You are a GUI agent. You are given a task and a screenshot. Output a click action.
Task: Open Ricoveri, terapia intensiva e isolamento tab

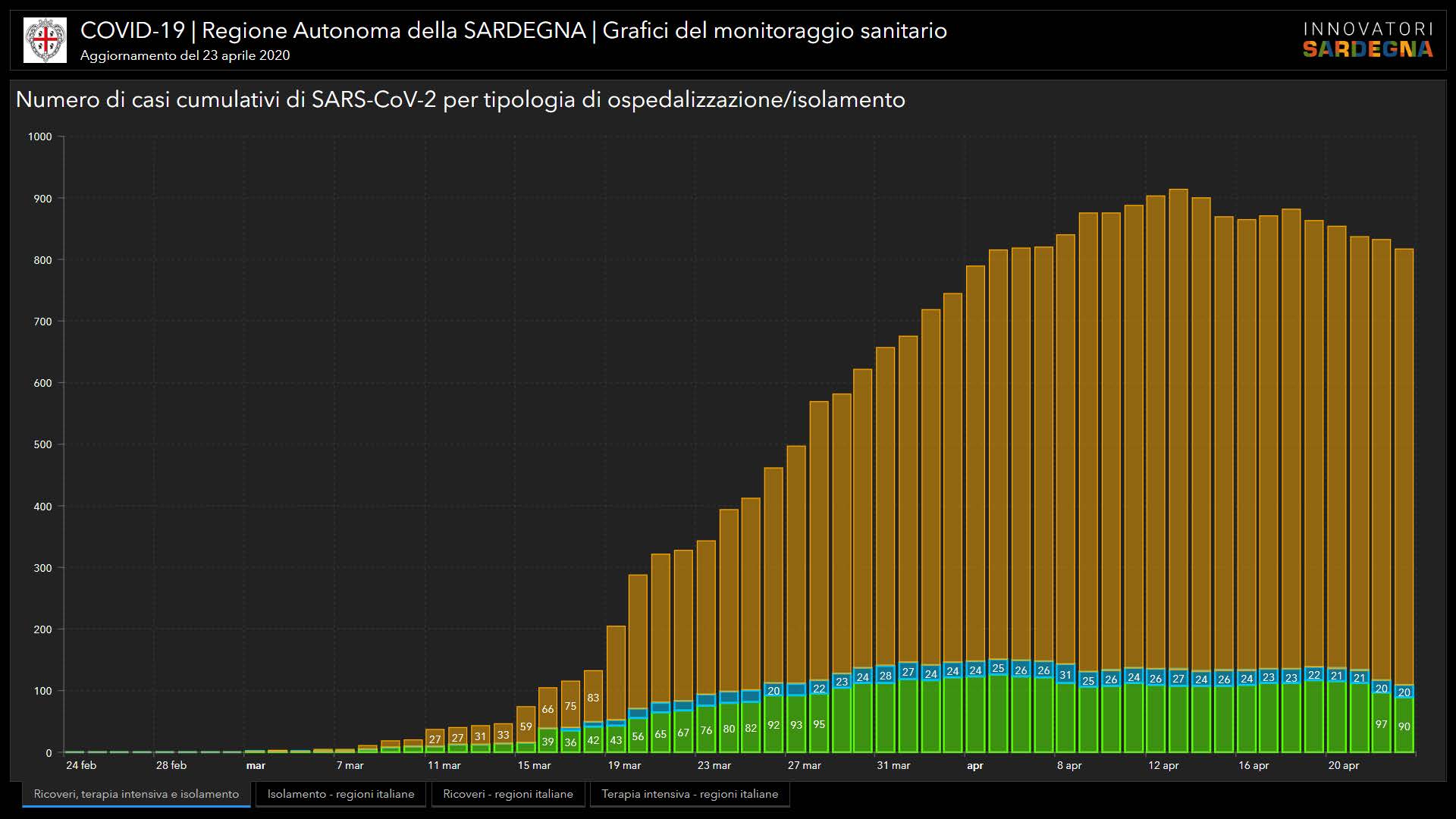coord(136,794)
